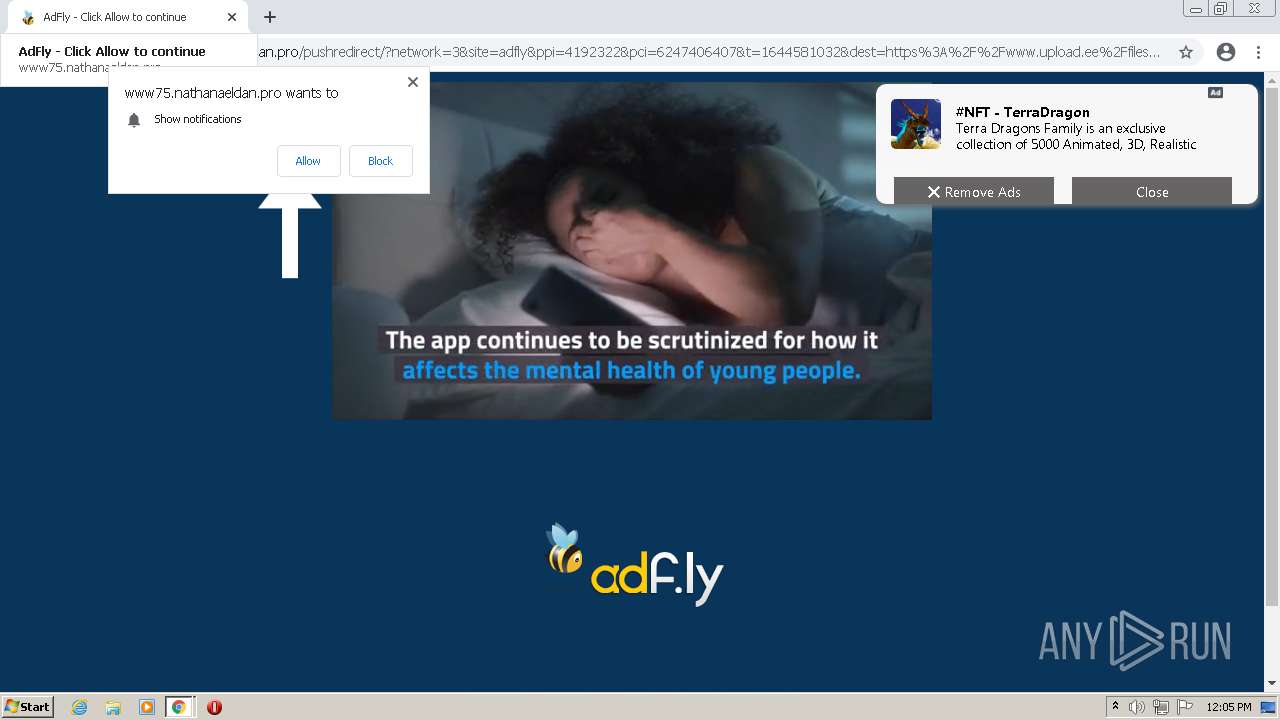The width and height of the screenshot is (1280, 720).
Task: Close the notification permission prompt
Action: pos(412,82)
